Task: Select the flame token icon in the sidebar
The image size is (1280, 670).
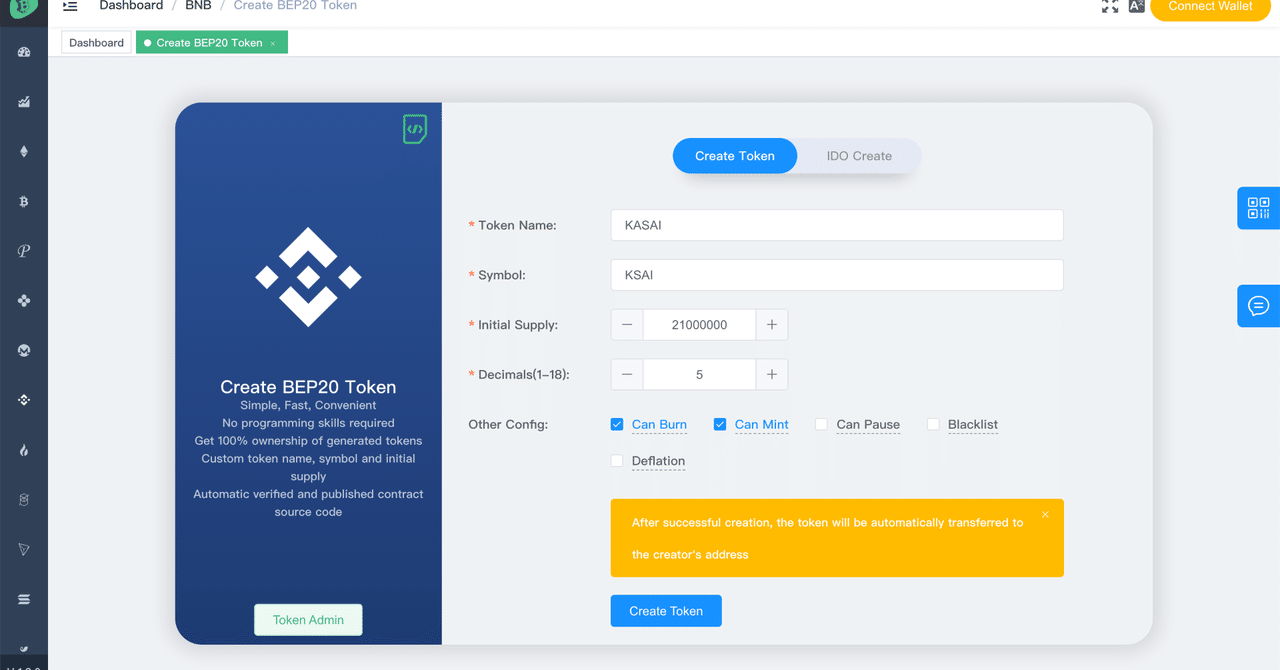Action: [24, 450]
